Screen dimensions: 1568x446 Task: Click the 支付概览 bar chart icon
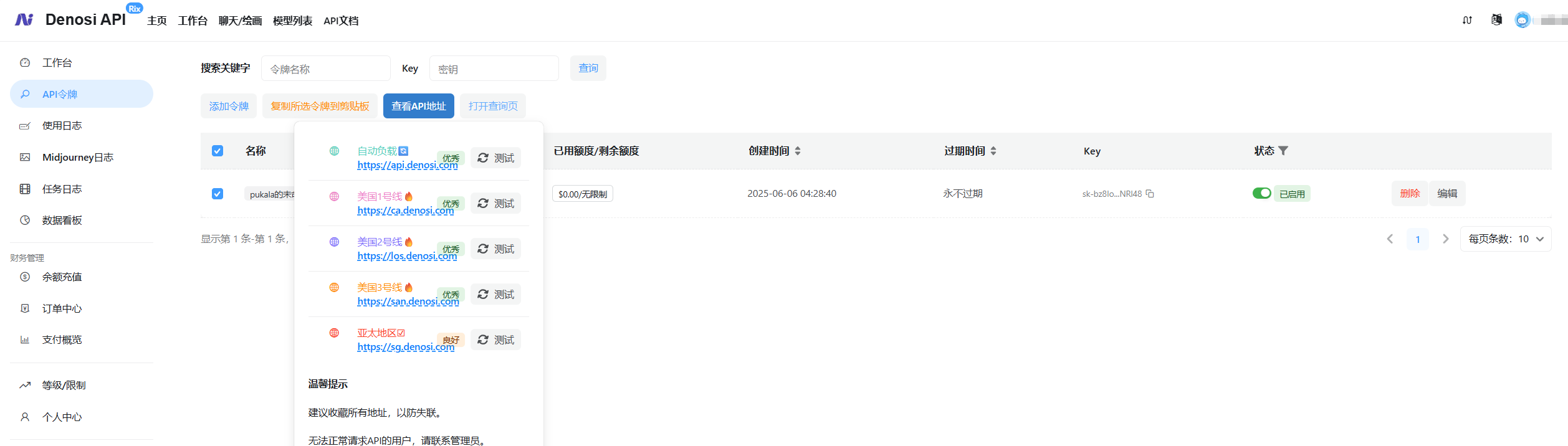25,339
